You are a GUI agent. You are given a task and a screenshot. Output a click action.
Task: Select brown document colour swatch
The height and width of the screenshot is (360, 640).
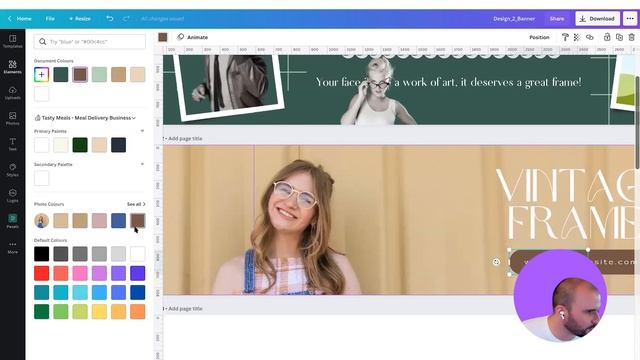point(80,74)
